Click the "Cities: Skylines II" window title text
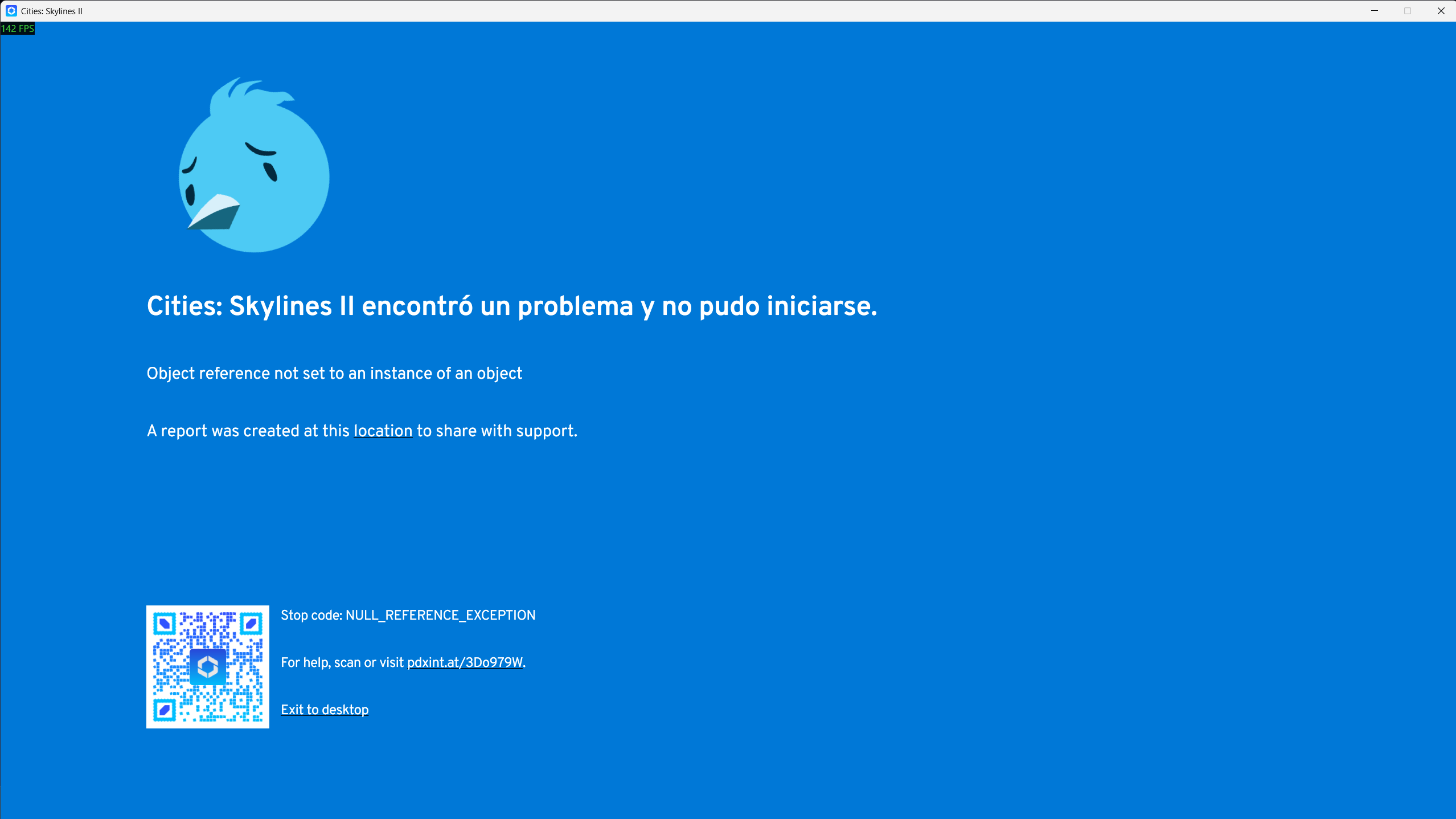The height and width of the screenshot is (819, 1456). [52, 11]
